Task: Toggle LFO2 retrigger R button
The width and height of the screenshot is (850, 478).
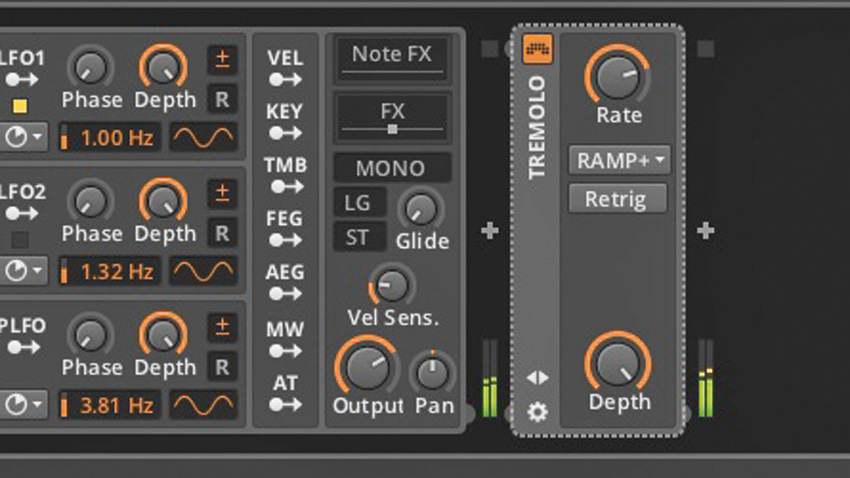Action: [x=222, y=233]
